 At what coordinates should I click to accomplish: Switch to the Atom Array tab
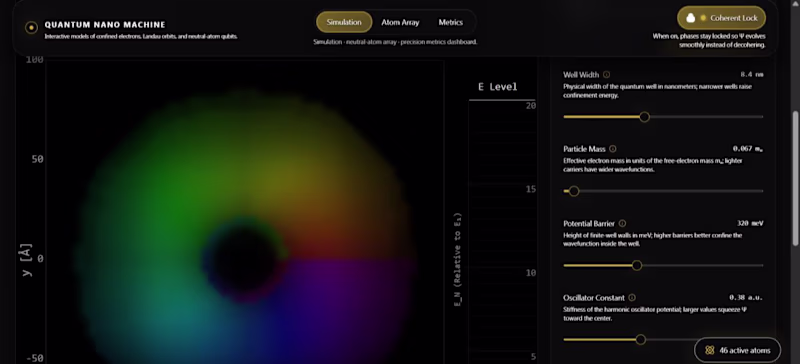(x=401, y=22)
